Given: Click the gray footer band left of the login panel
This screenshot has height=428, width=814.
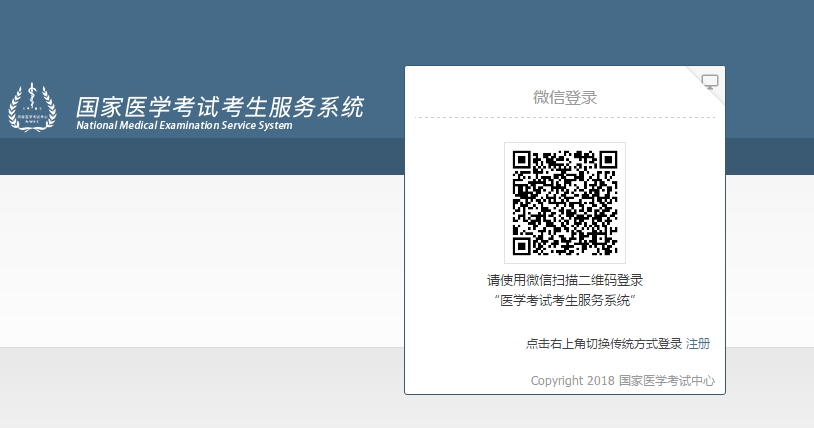Looking at the screenshot, I should point(200,388).
